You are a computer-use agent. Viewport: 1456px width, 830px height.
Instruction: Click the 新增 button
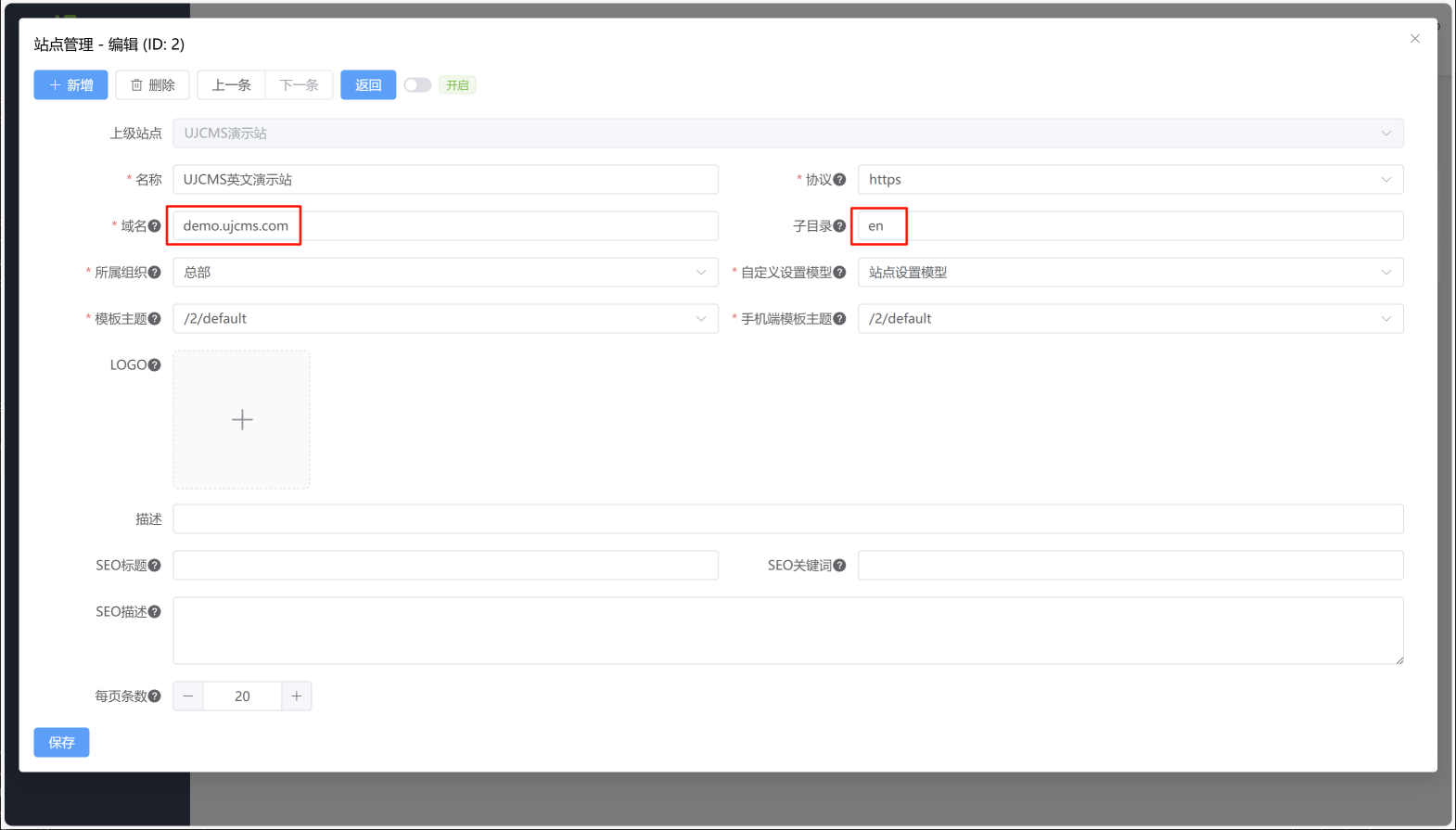[x=70, y=85]
